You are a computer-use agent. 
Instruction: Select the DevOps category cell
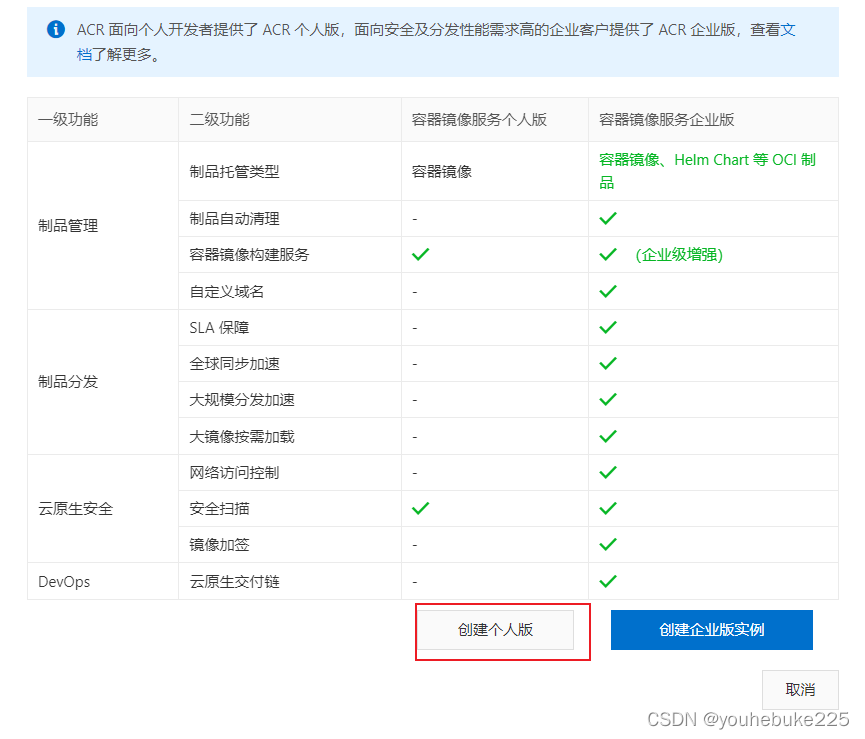(x=64, y=582)
